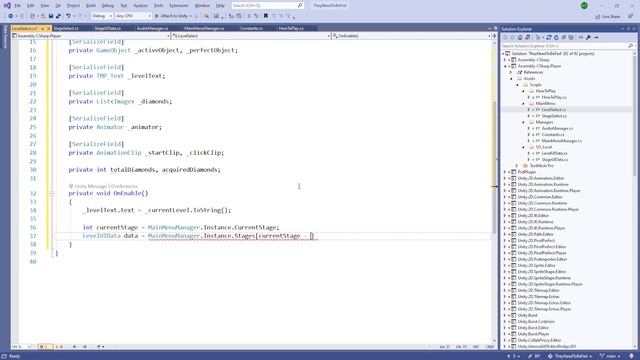Select LevelUIData.cs in Solution Explorer
640x360 pixels.
(x=554, y=153)
